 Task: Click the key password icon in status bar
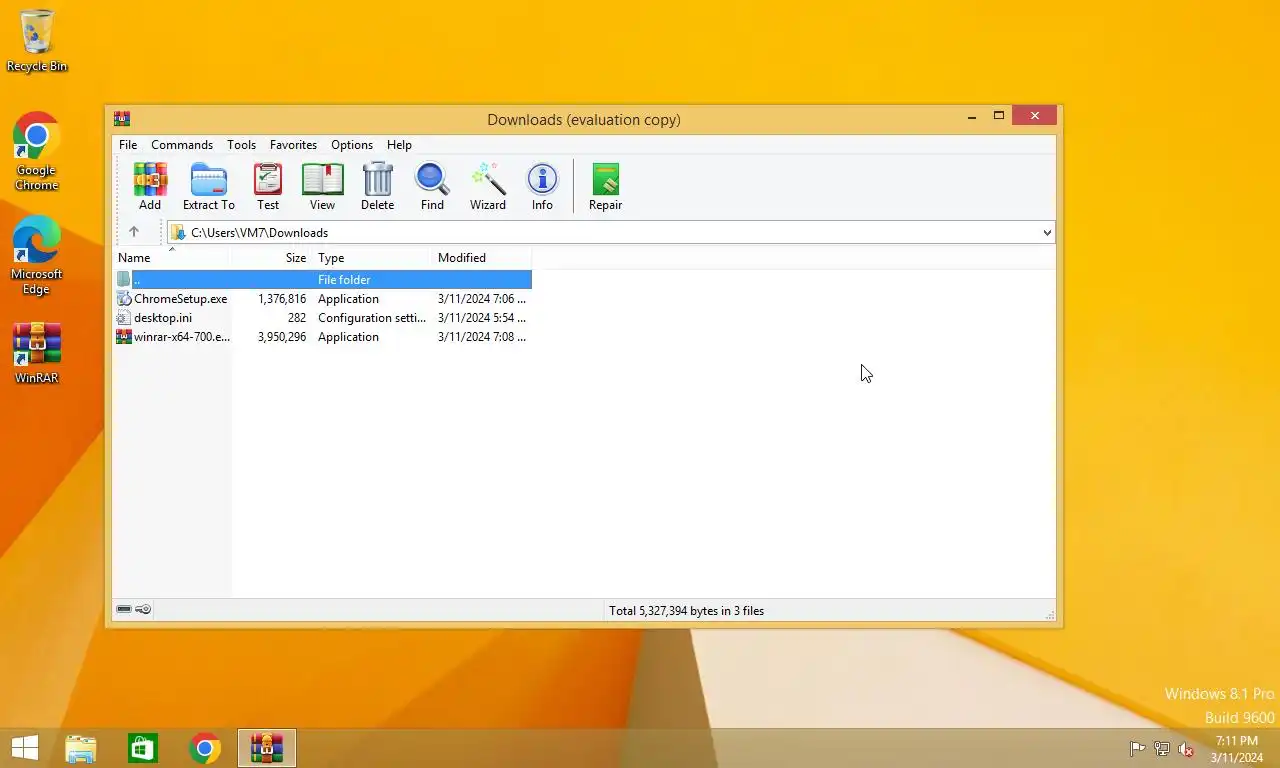point(143,609)
